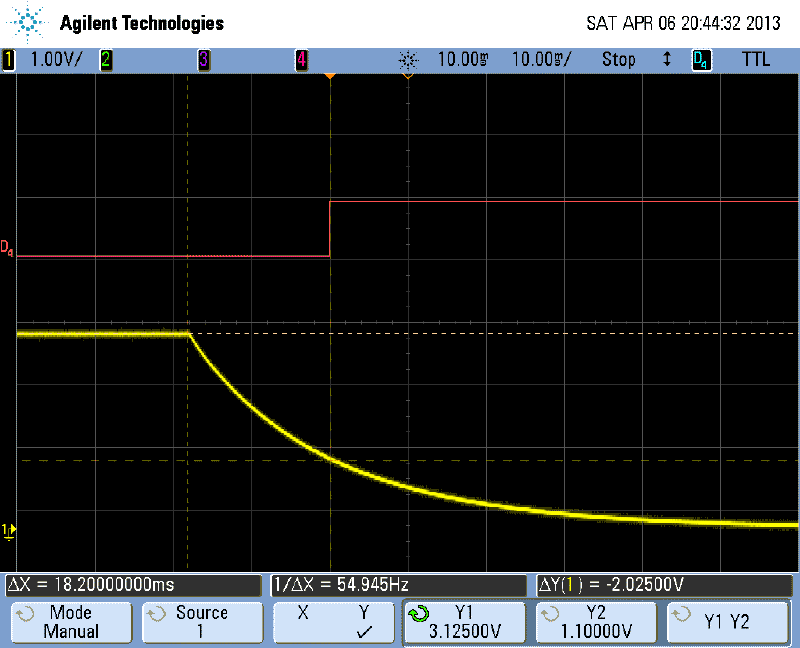Screen dimensions: 800x648
Task: Click rotary knob icon on Y1 Y2 softkey
Action: (682, 614)
